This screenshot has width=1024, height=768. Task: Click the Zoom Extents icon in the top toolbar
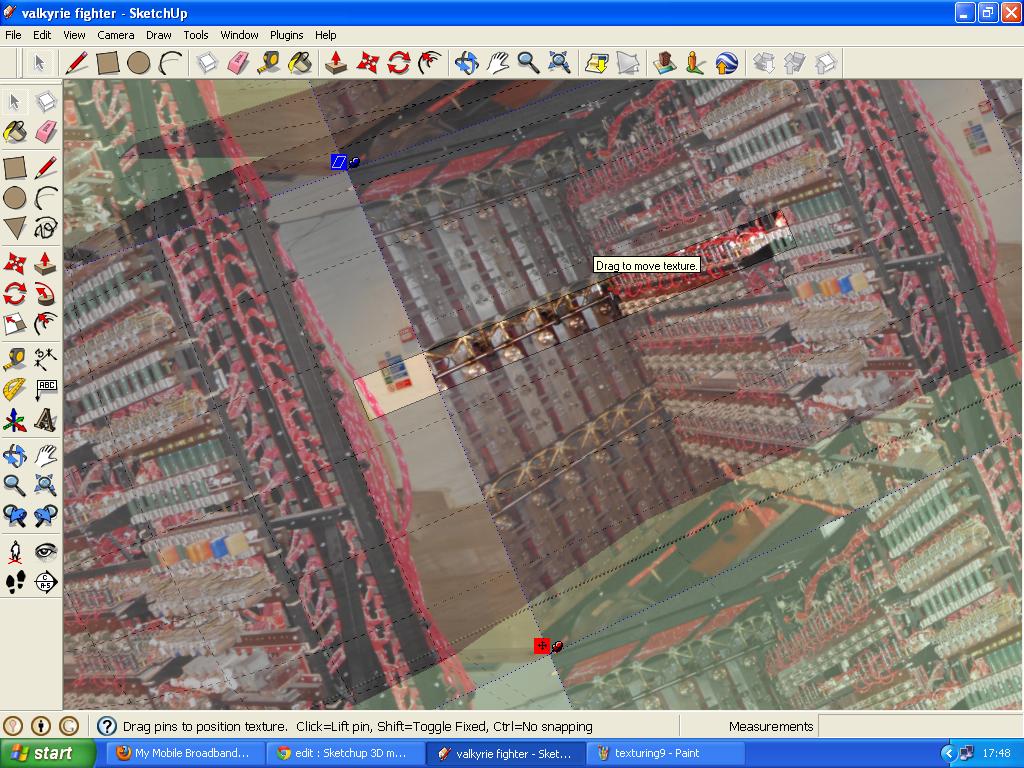559,63
